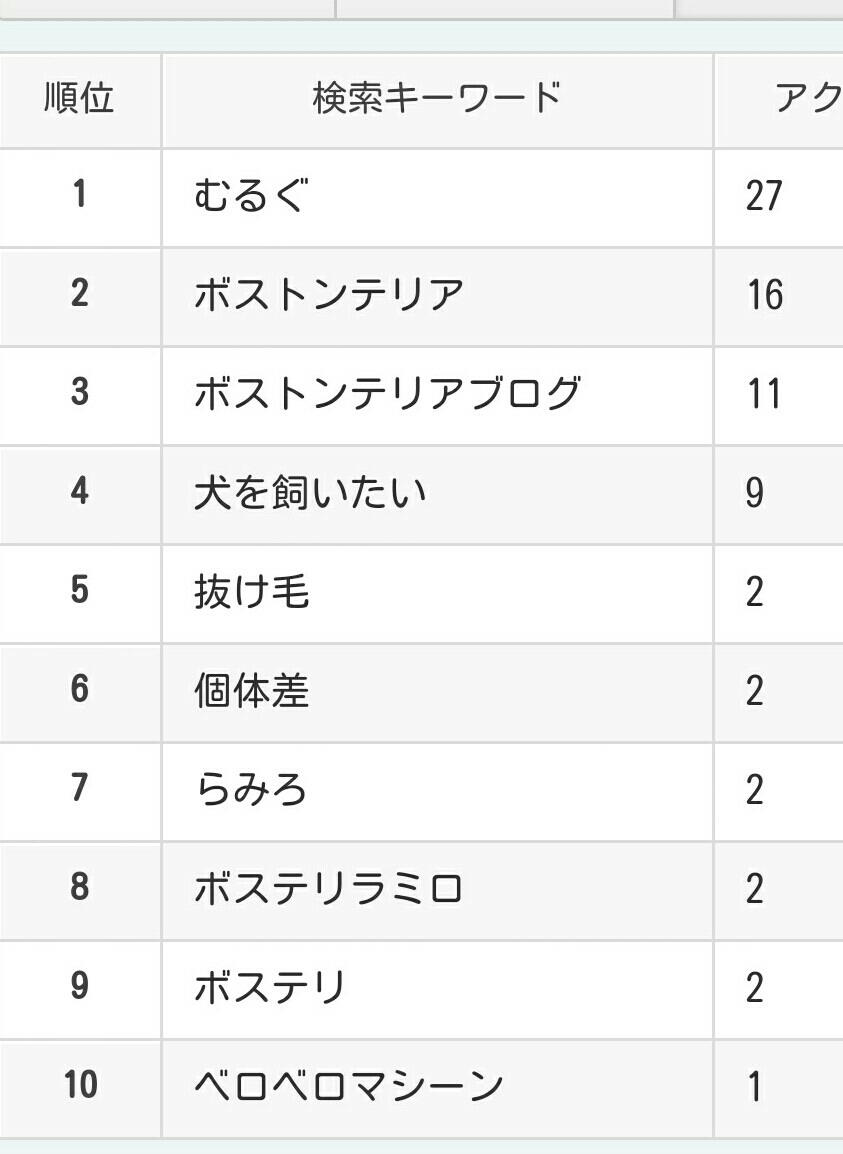
Task: Open the らみろ keyword entry
Action: 250,790
